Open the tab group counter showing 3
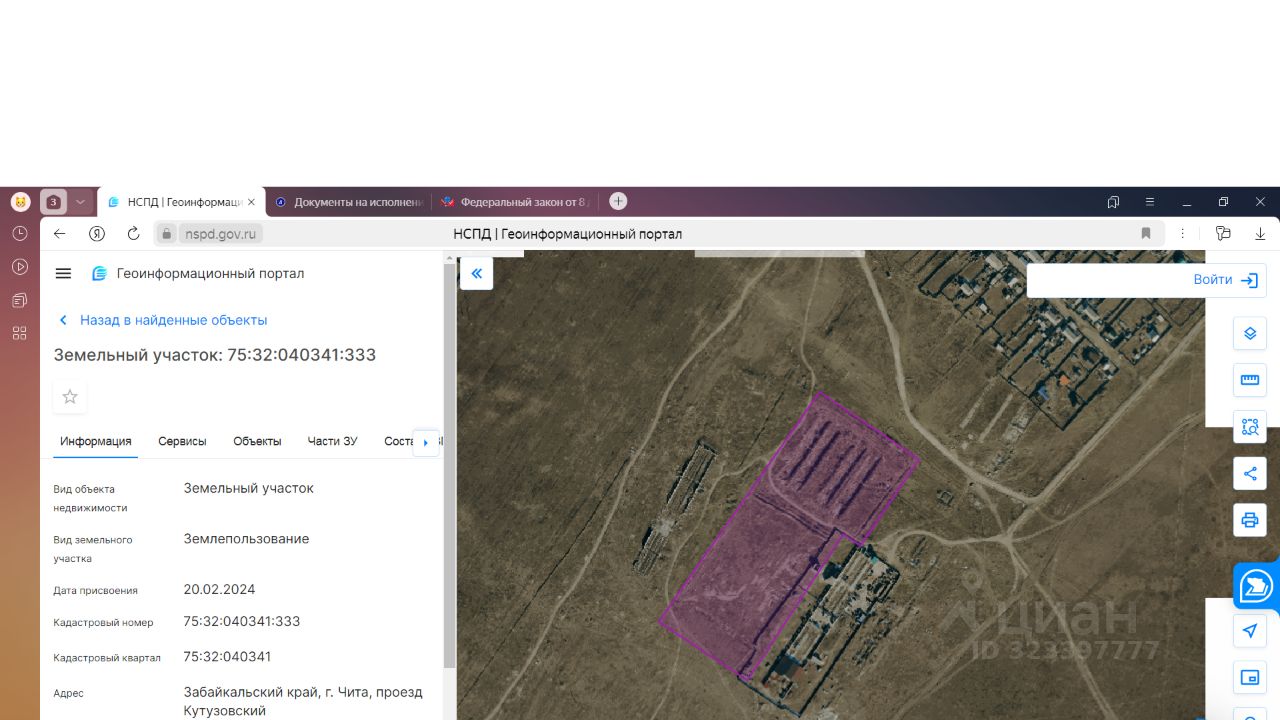This screenshot has width=1280, height=720. [54, 202]
